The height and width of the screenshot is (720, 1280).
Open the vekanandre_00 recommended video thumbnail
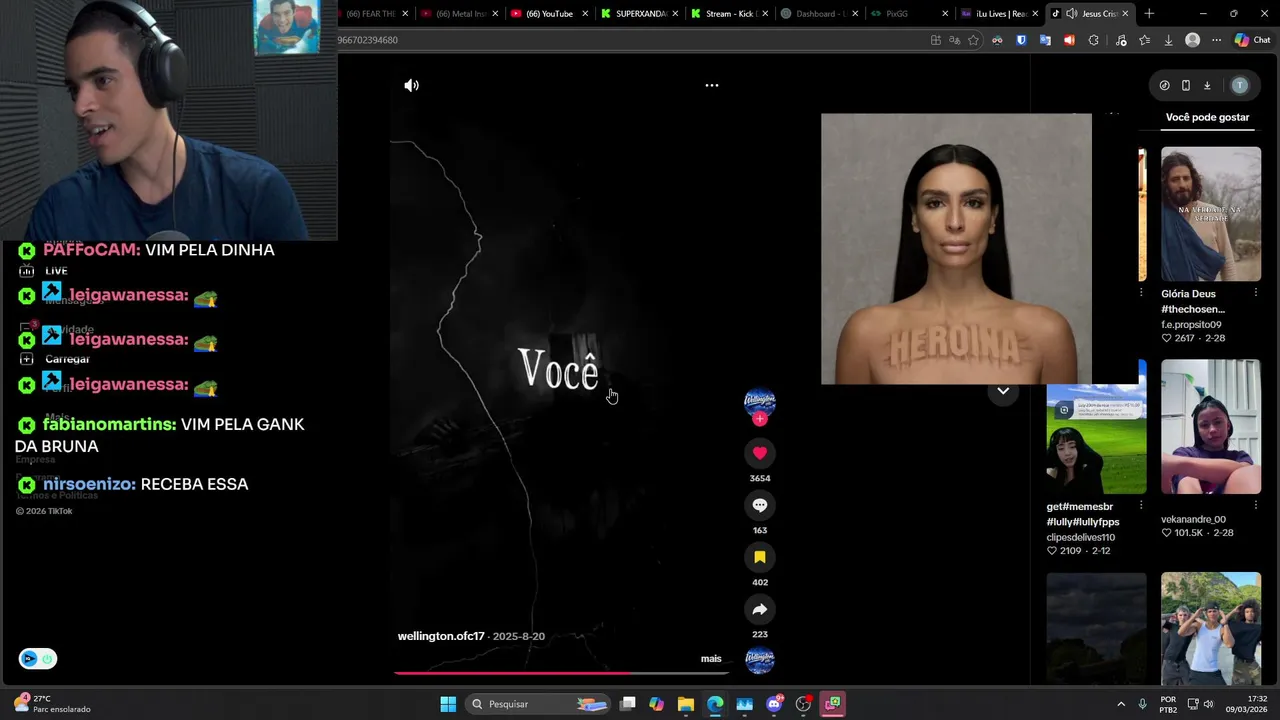coord(1211,426)
